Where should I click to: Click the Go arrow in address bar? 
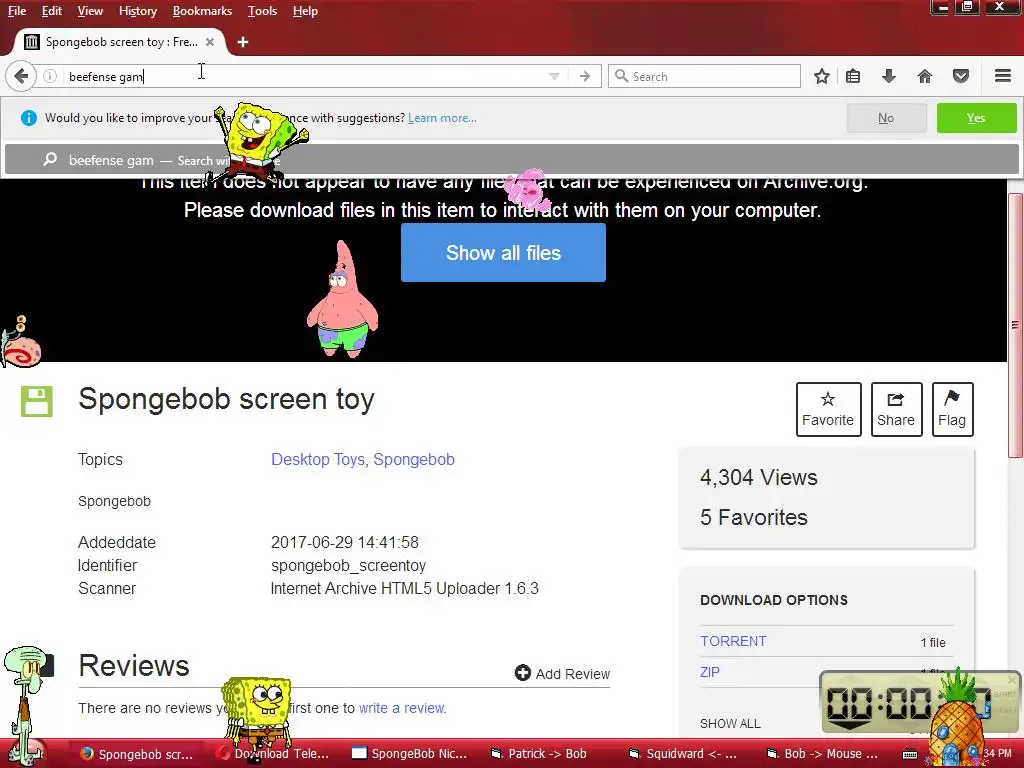[584, 76]
